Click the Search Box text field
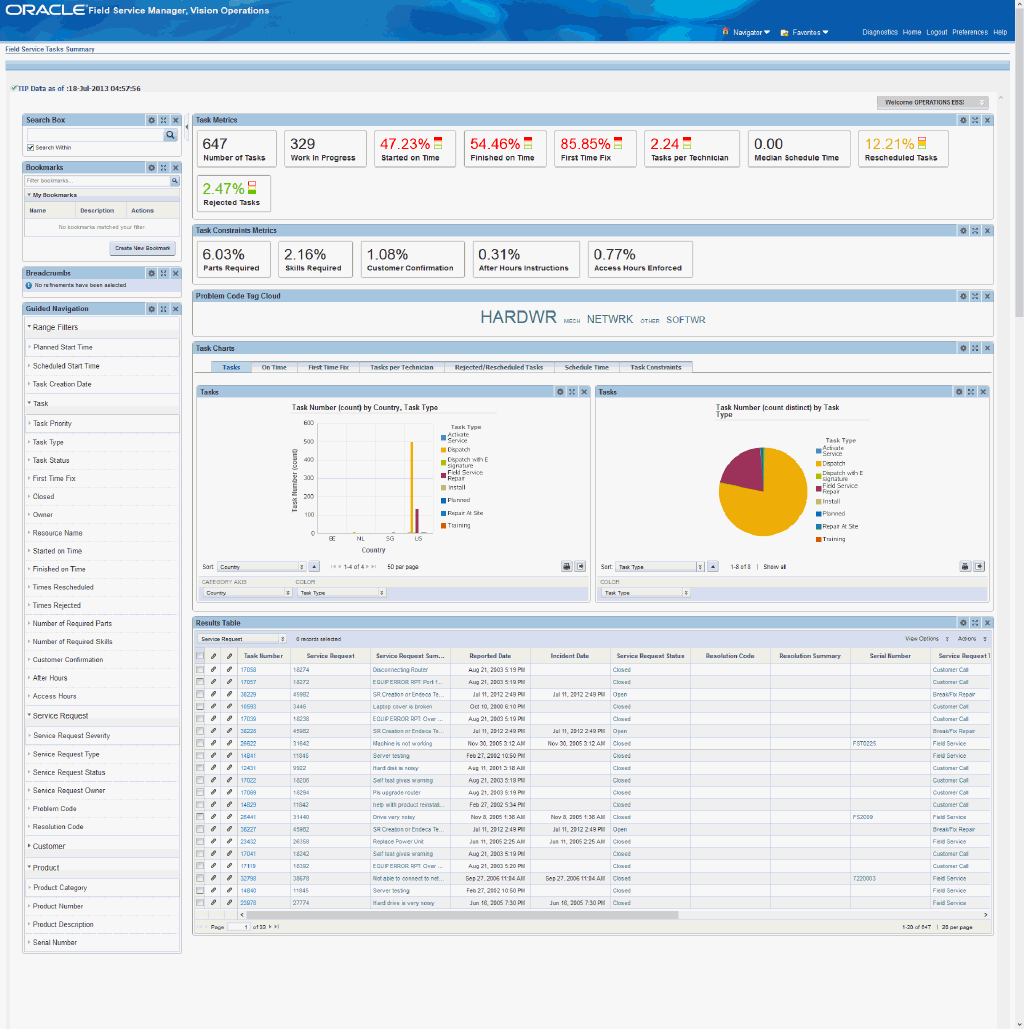This screenshot has width=1024, height=1029. click(x=95, y=135)
